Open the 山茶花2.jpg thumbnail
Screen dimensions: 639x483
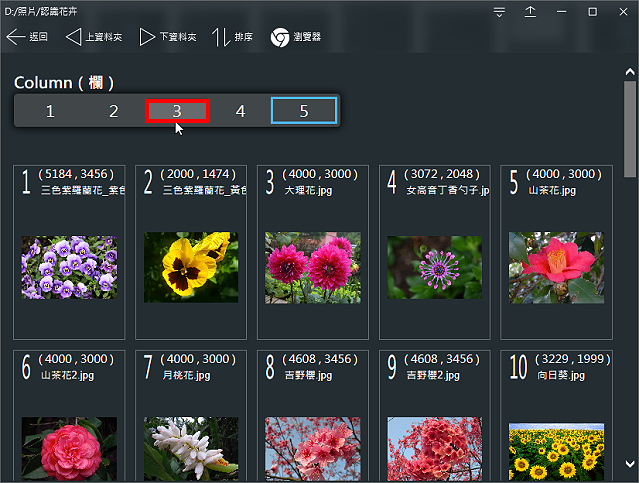pyautogui.click(x=69, y=449)
